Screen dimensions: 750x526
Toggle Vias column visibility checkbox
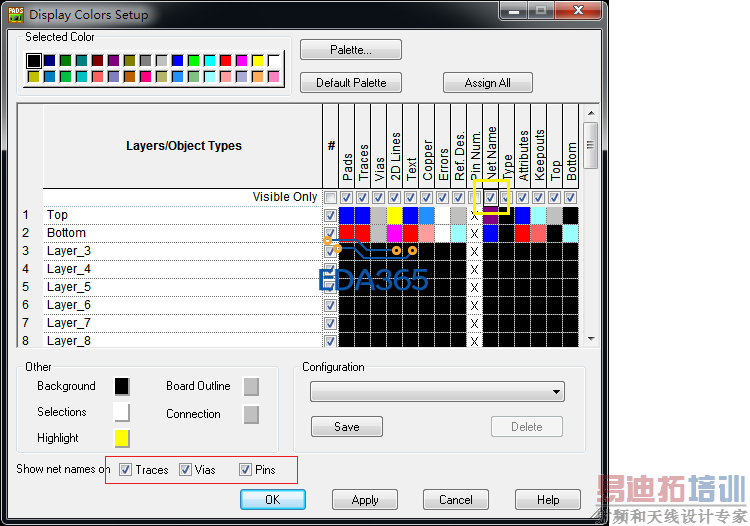378,197
